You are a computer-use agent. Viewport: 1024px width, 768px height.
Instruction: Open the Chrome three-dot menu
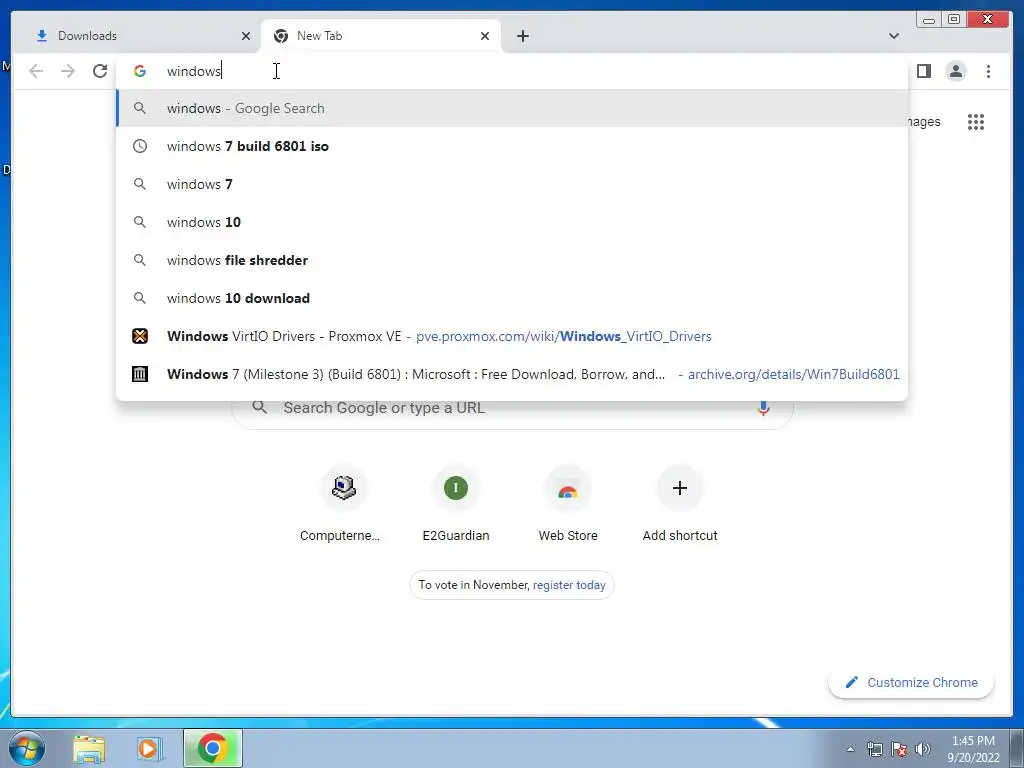988,71
